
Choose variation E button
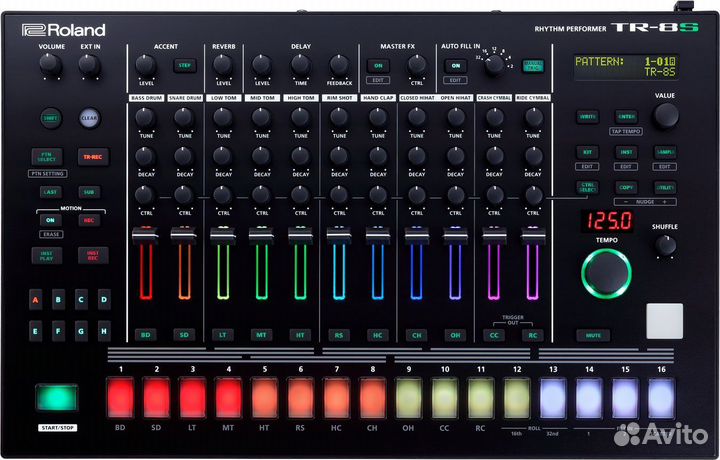[x=35, y=331]
